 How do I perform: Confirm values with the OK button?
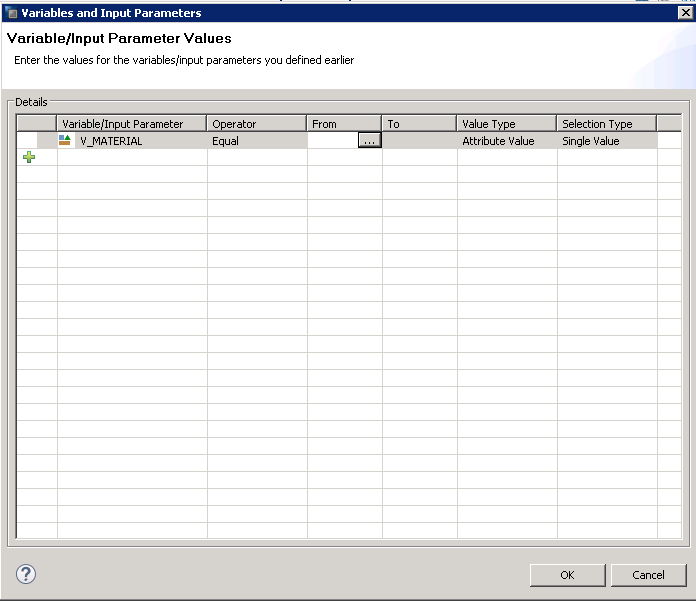pos(567,575)
